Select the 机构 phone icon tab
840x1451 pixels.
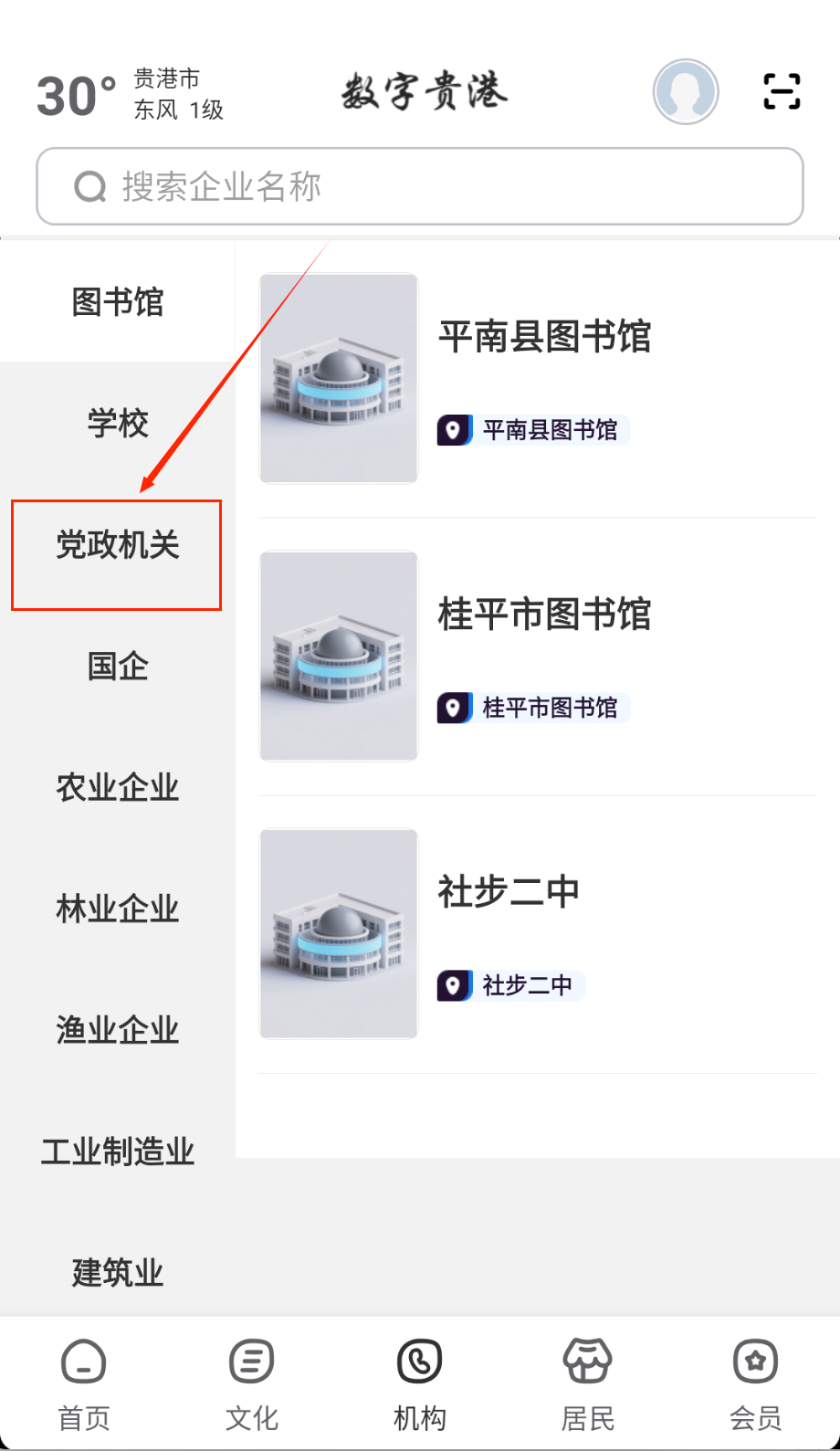point(419,1362)
